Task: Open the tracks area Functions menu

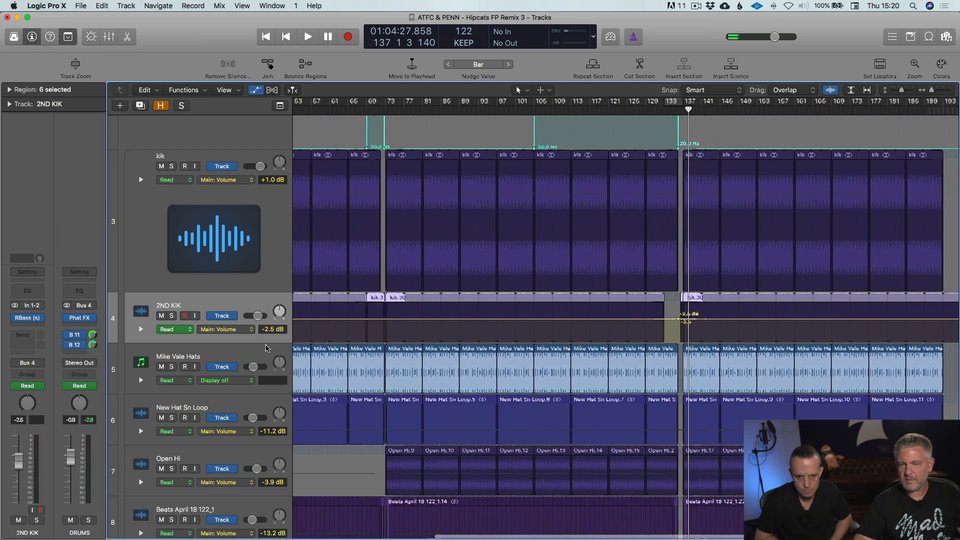Action: pyautogui.click(x=187, y=90)
